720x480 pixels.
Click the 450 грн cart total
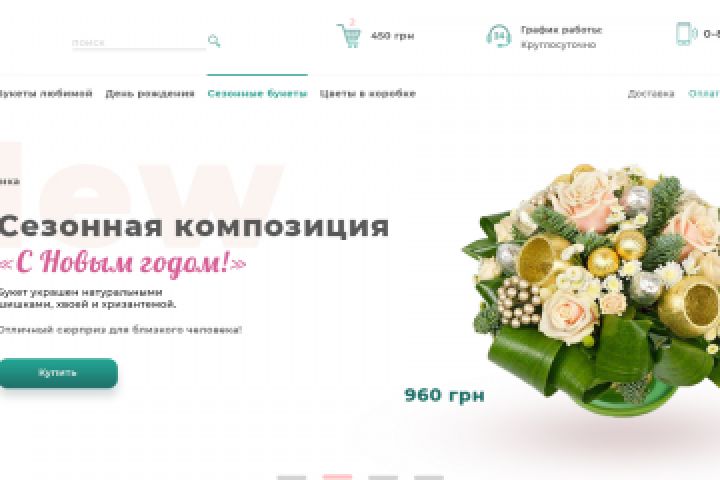tap(393, 36)
